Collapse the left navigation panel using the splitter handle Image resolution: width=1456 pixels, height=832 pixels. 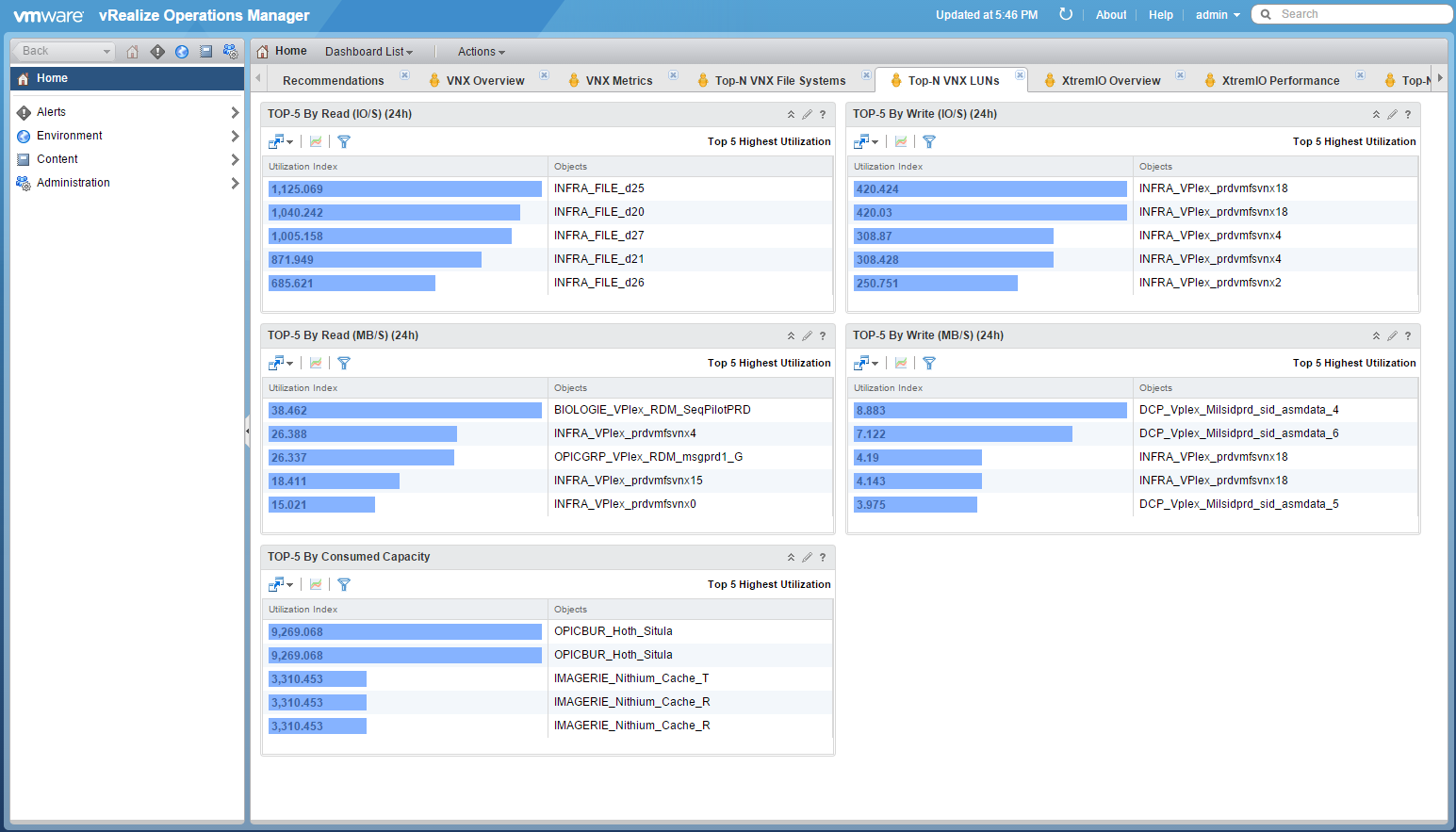[x=247, y=431]
